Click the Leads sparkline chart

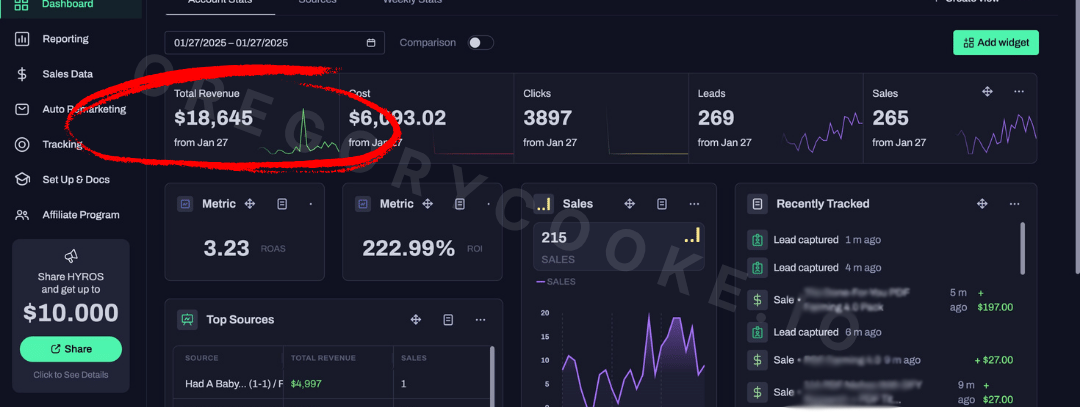pos(822,132)
